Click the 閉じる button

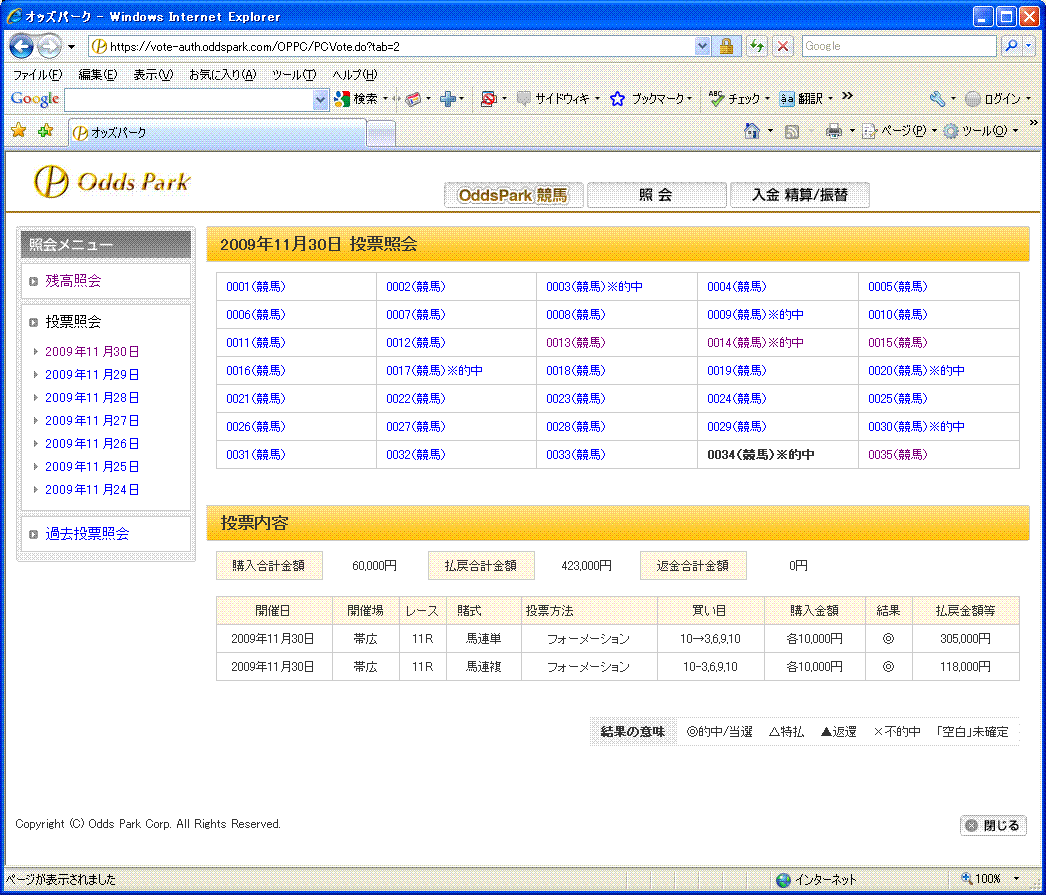993,825
